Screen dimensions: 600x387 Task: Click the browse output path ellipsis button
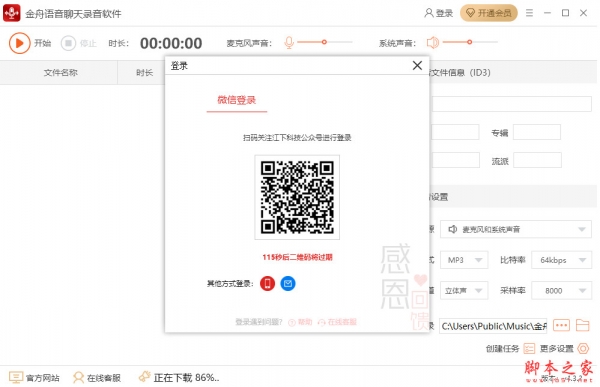(x=561, y=326)
